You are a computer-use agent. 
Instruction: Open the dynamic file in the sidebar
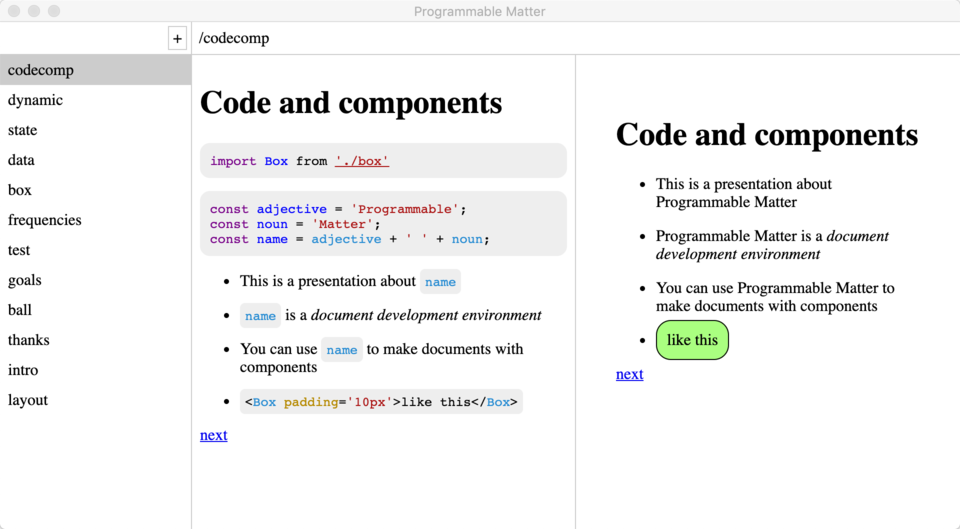click(x=96, y=100)
